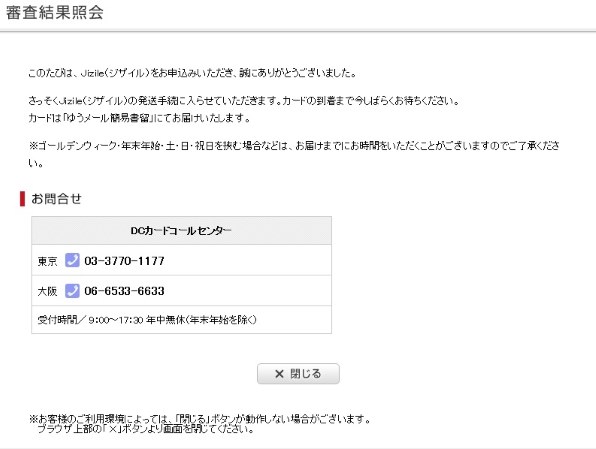Click the 審査結果照会 page title
This screenshot has height=449, width=596.
click(54, 12)
